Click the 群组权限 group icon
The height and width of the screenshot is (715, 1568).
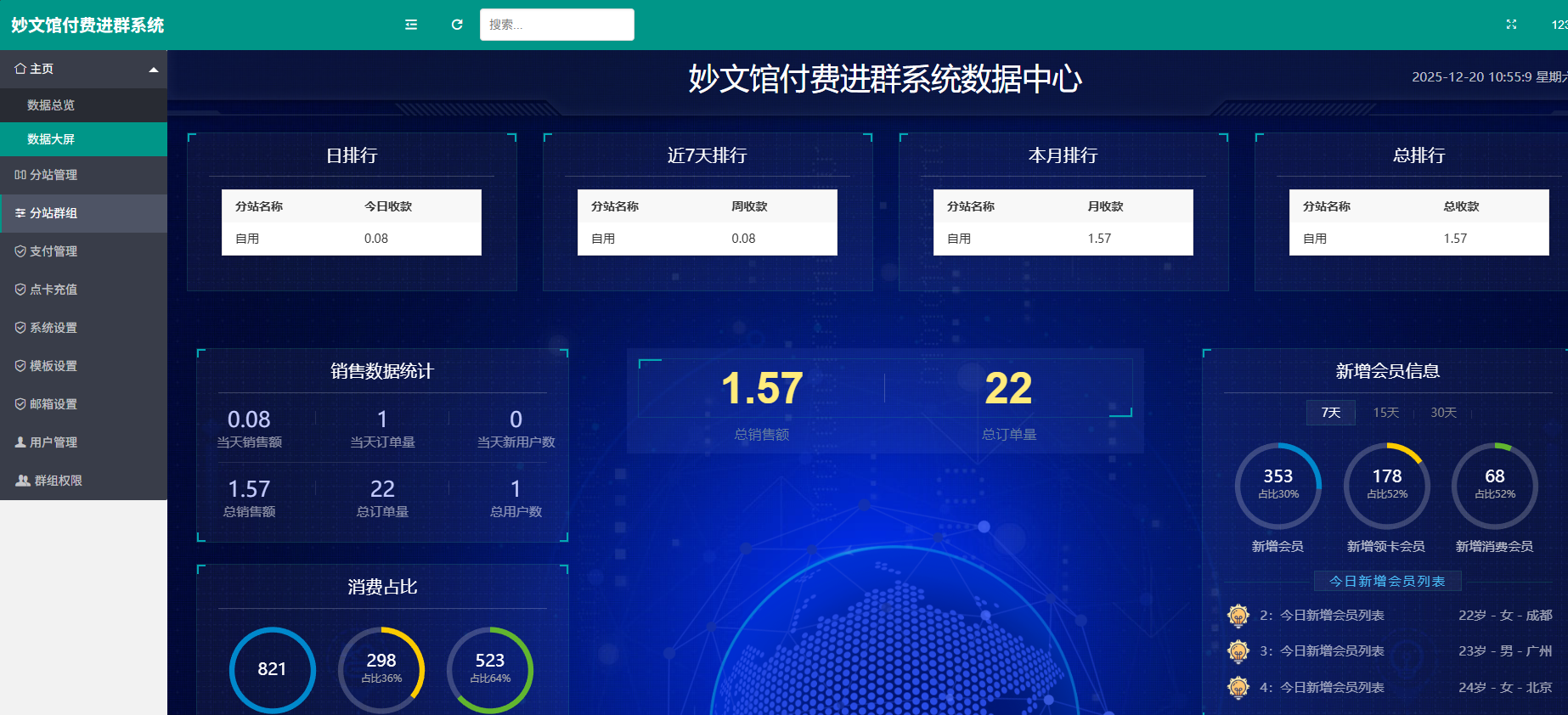[x=23, y=481]
